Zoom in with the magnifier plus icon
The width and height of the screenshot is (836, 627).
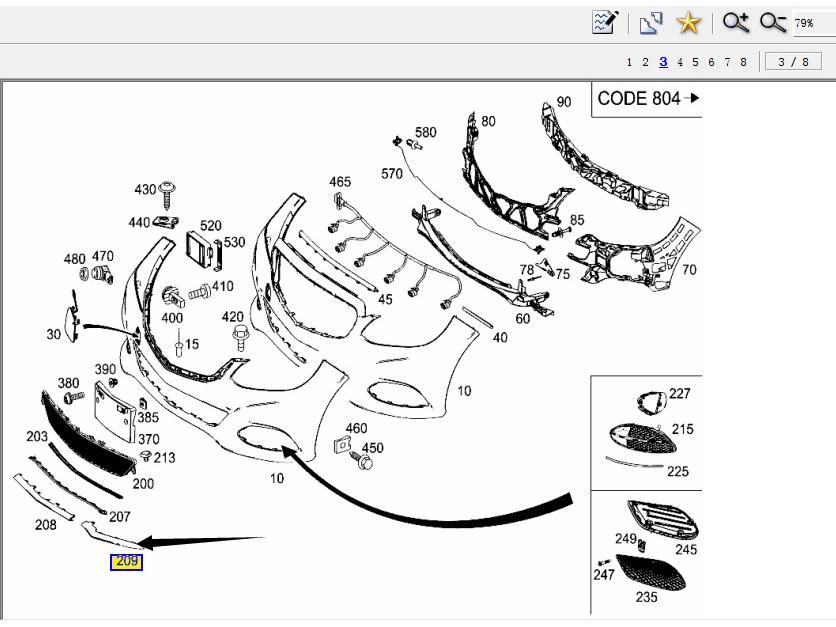click(x=736, y=23)
